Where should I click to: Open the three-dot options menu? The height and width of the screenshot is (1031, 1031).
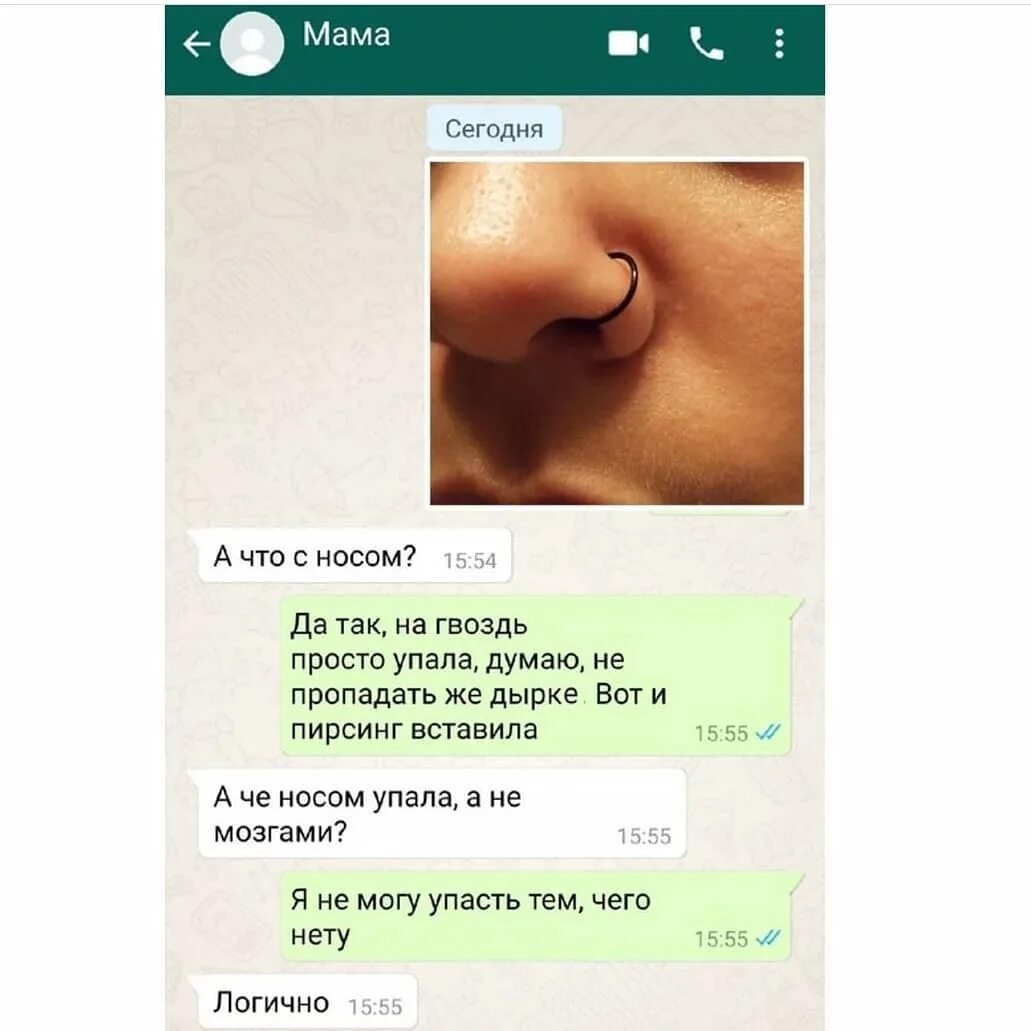[779, 44]
